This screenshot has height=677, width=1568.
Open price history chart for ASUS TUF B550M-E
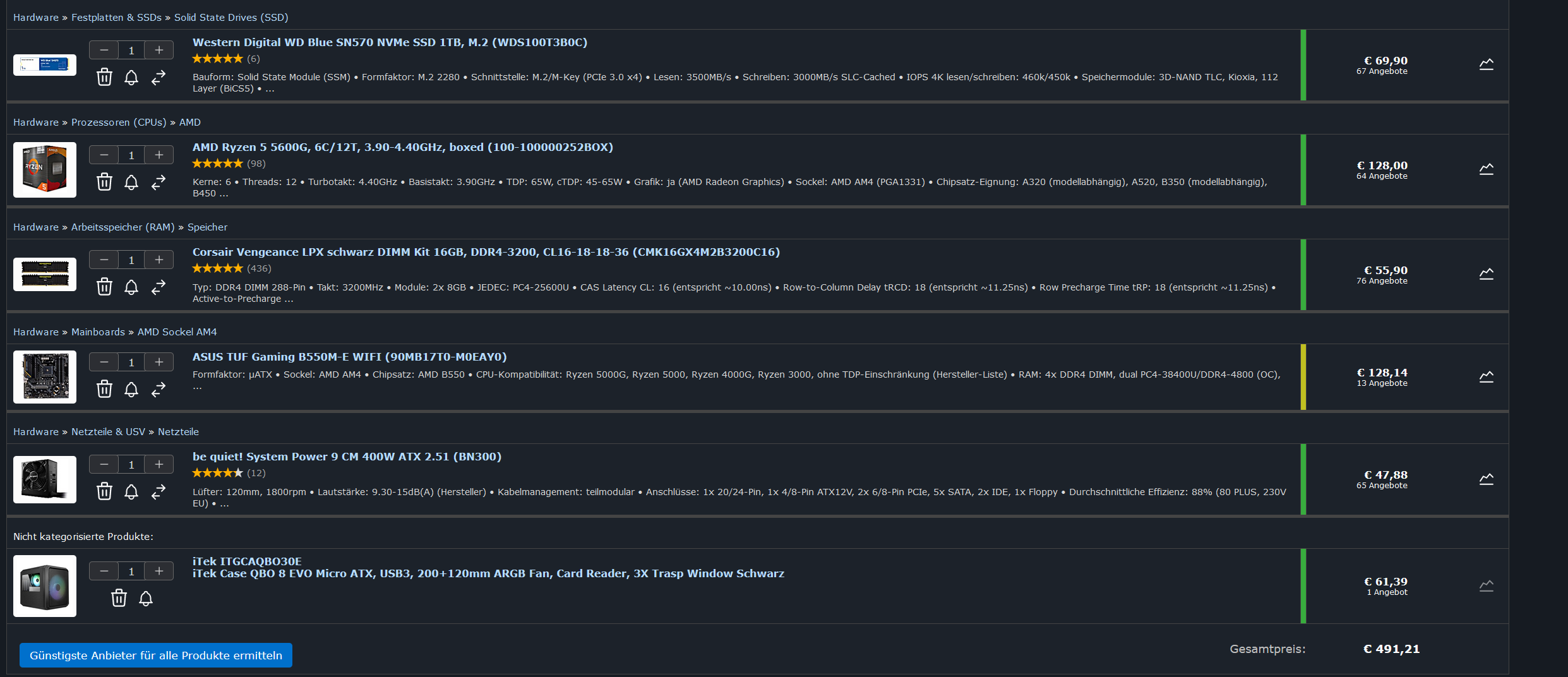[x=1487, y=376]
